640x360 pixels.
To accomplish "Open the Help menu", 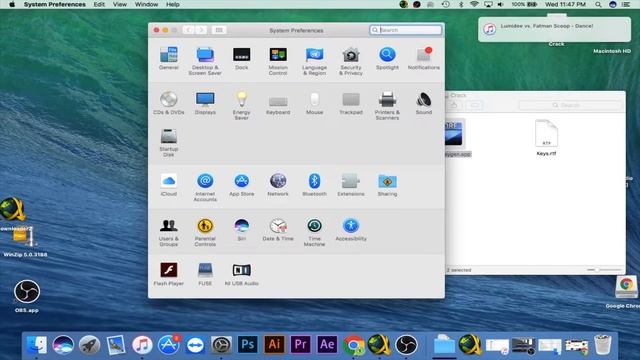I will click(173, 4).
